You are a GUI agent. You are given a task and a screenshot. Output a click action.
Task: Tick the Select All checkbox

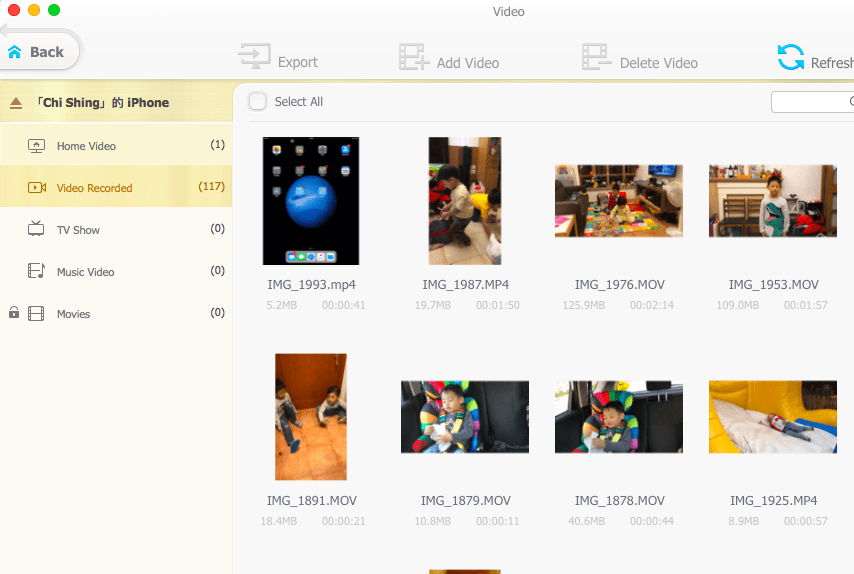258,101
